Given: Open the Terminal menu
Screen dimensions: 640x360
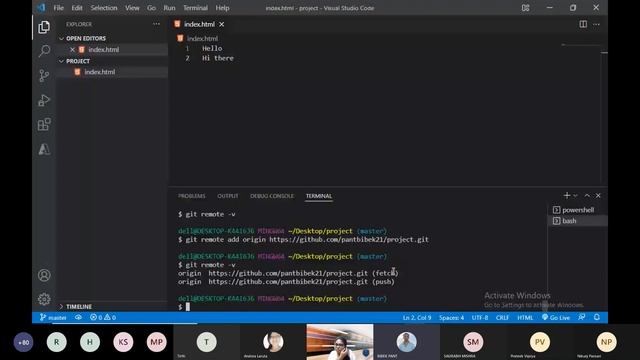Looking at the screenshot, I should click(x=195, y=8).
